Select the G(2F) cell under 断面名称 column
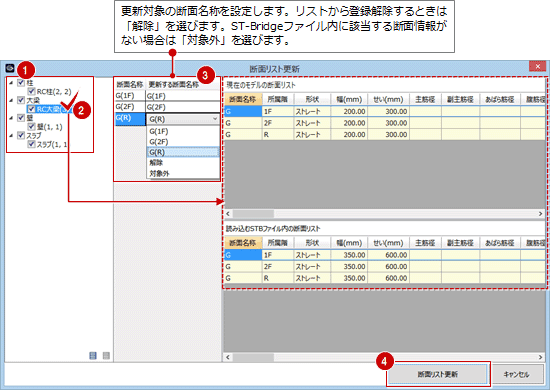The image size is (550, 390). [130, 107]
